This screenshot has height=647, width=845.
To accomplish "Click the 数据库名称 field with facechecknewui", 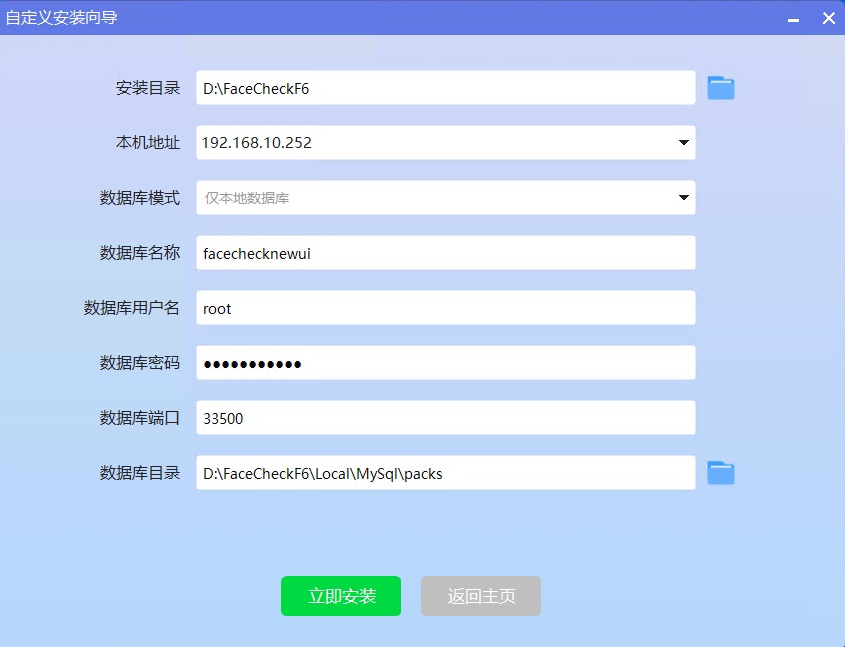I will click(445, 253).
